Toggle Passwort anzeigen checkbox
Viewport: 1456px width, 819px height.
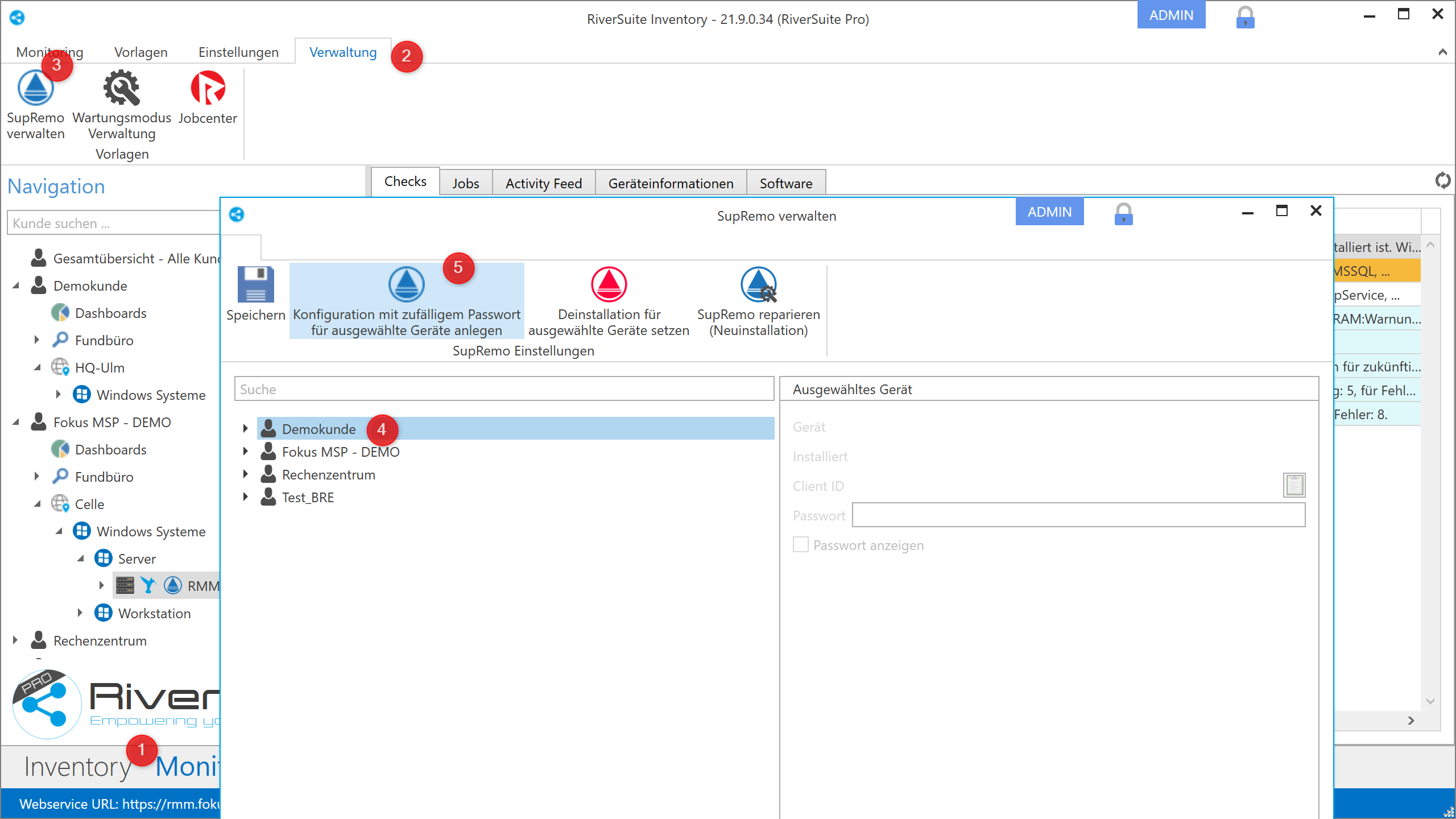click(x=800, y=545)
